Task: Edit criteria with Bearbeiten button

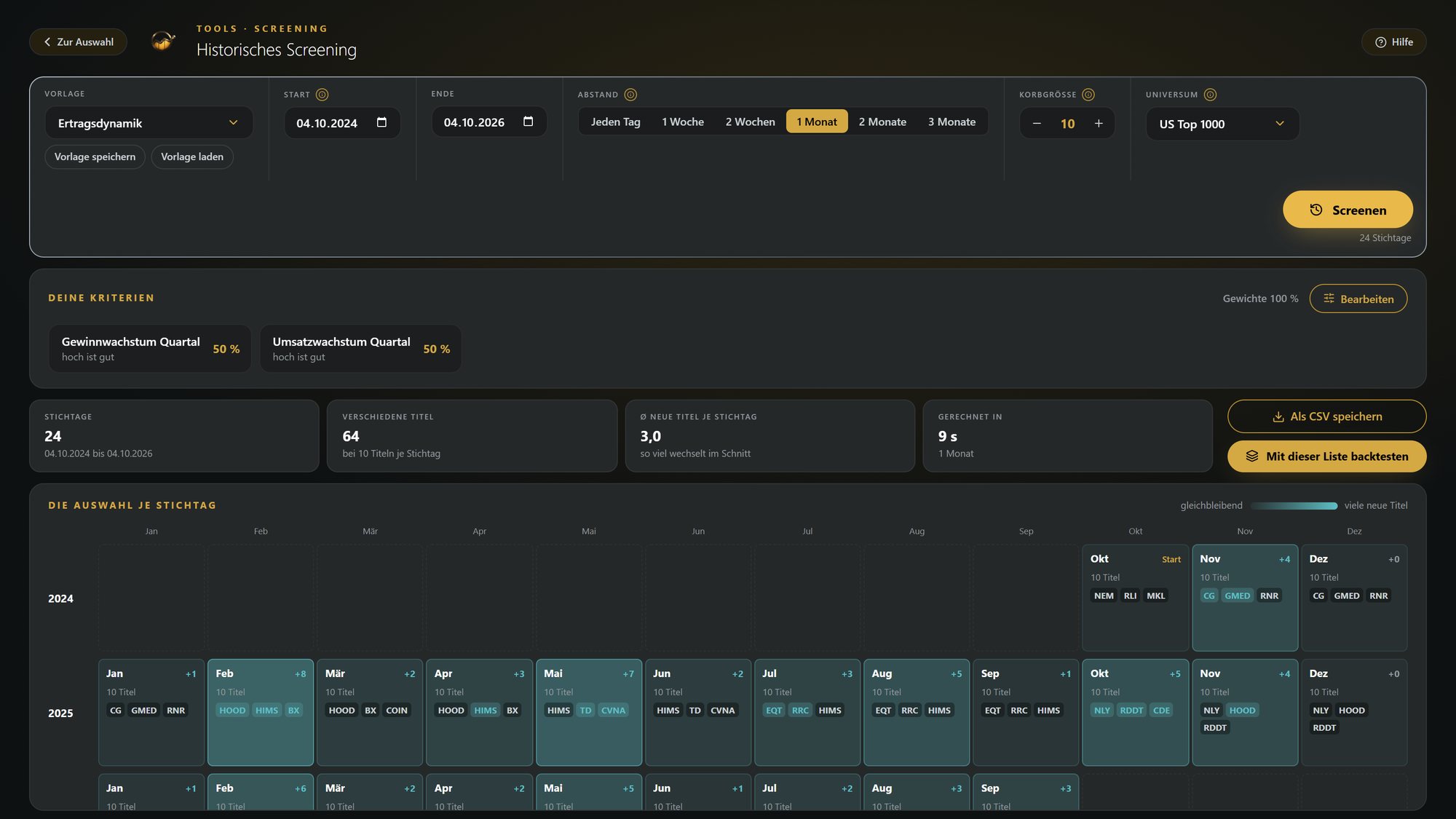Action: click(1358, 298)
